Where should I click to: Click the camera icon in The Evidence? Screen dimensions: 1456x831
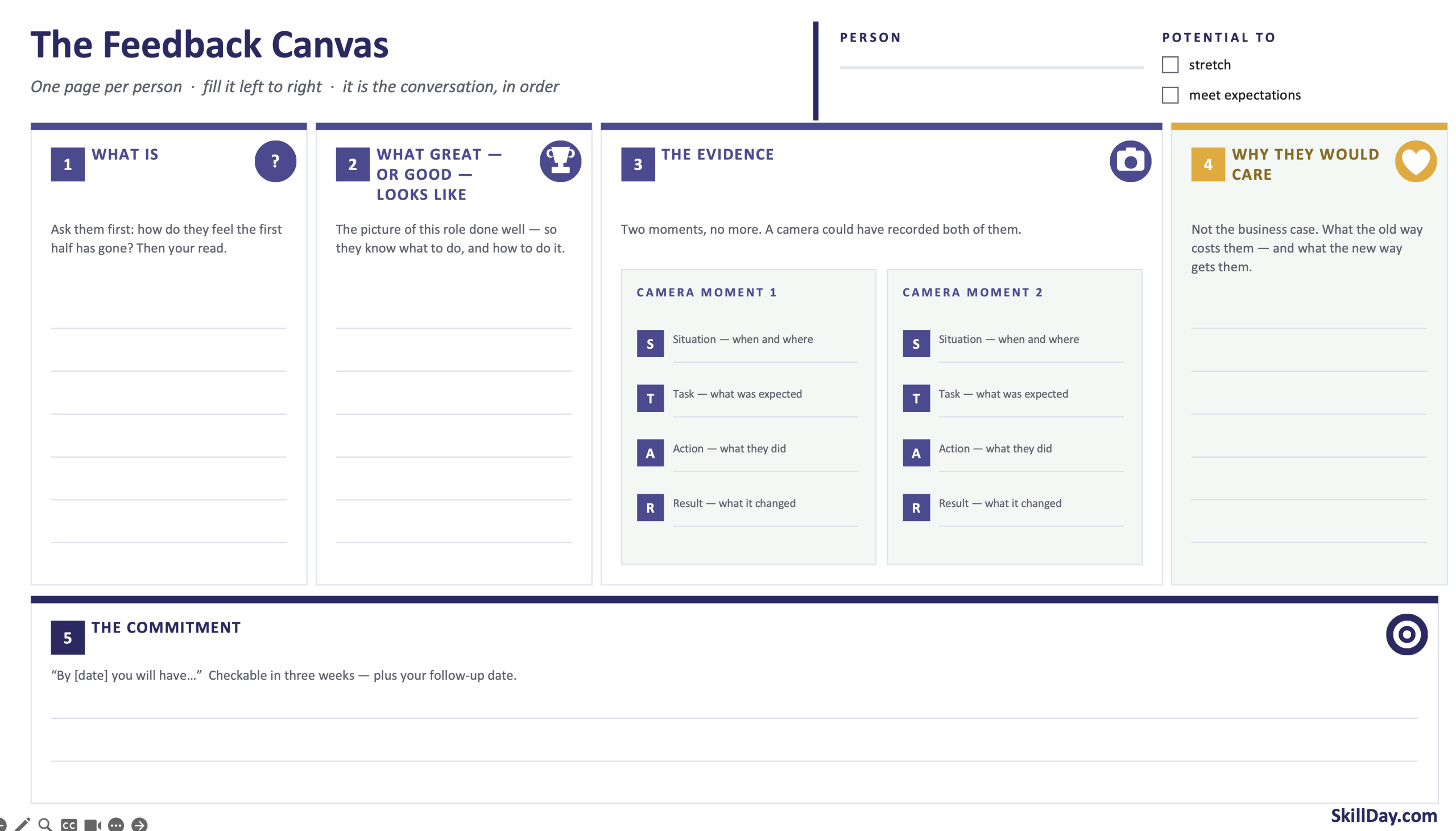[x=1130, y=162]
